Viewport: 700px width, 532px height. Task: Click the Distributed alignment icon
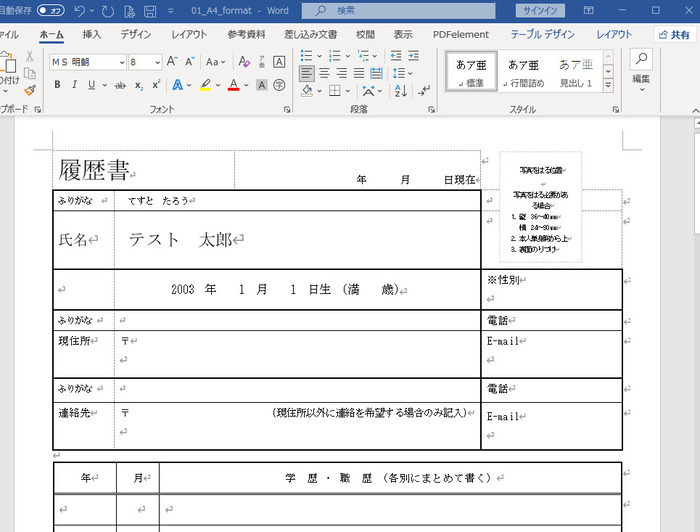point(376,73)
